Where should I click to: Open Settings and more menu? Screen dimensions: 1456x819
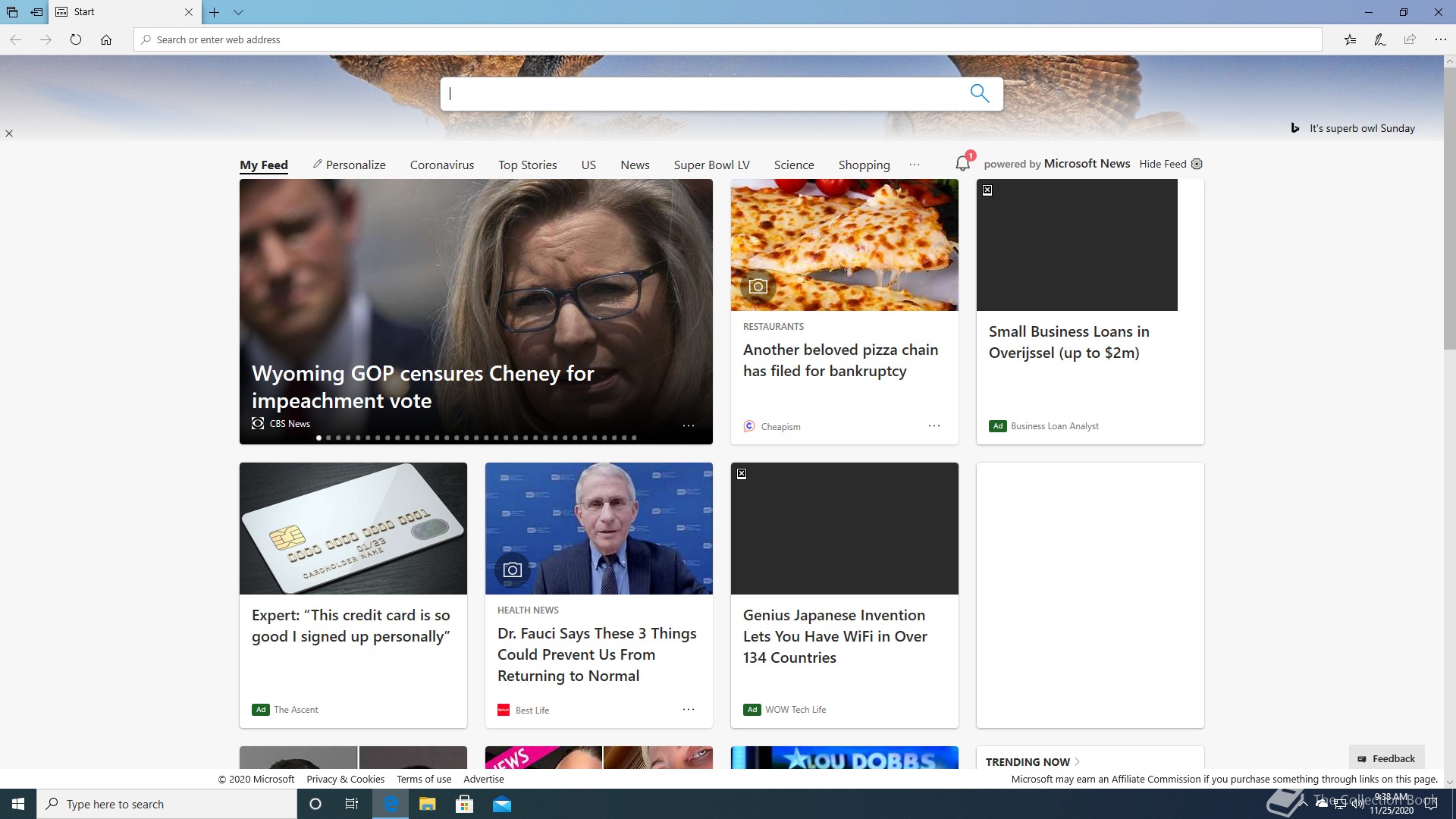point(1440,39)
